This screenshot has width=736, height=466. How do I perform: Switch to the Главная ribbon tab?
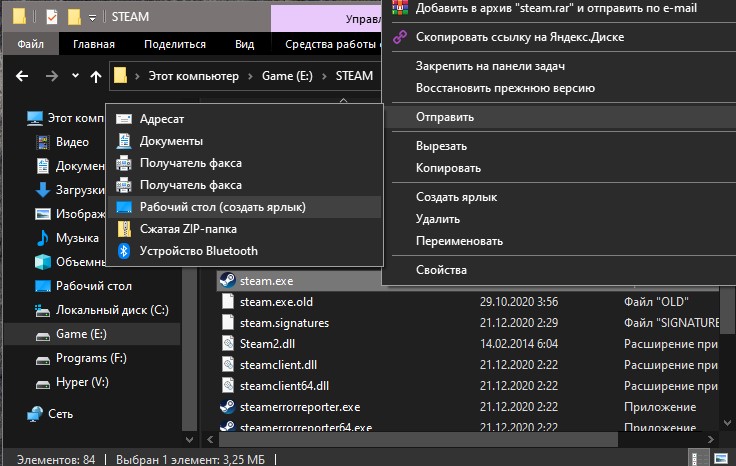coord(94,44)
